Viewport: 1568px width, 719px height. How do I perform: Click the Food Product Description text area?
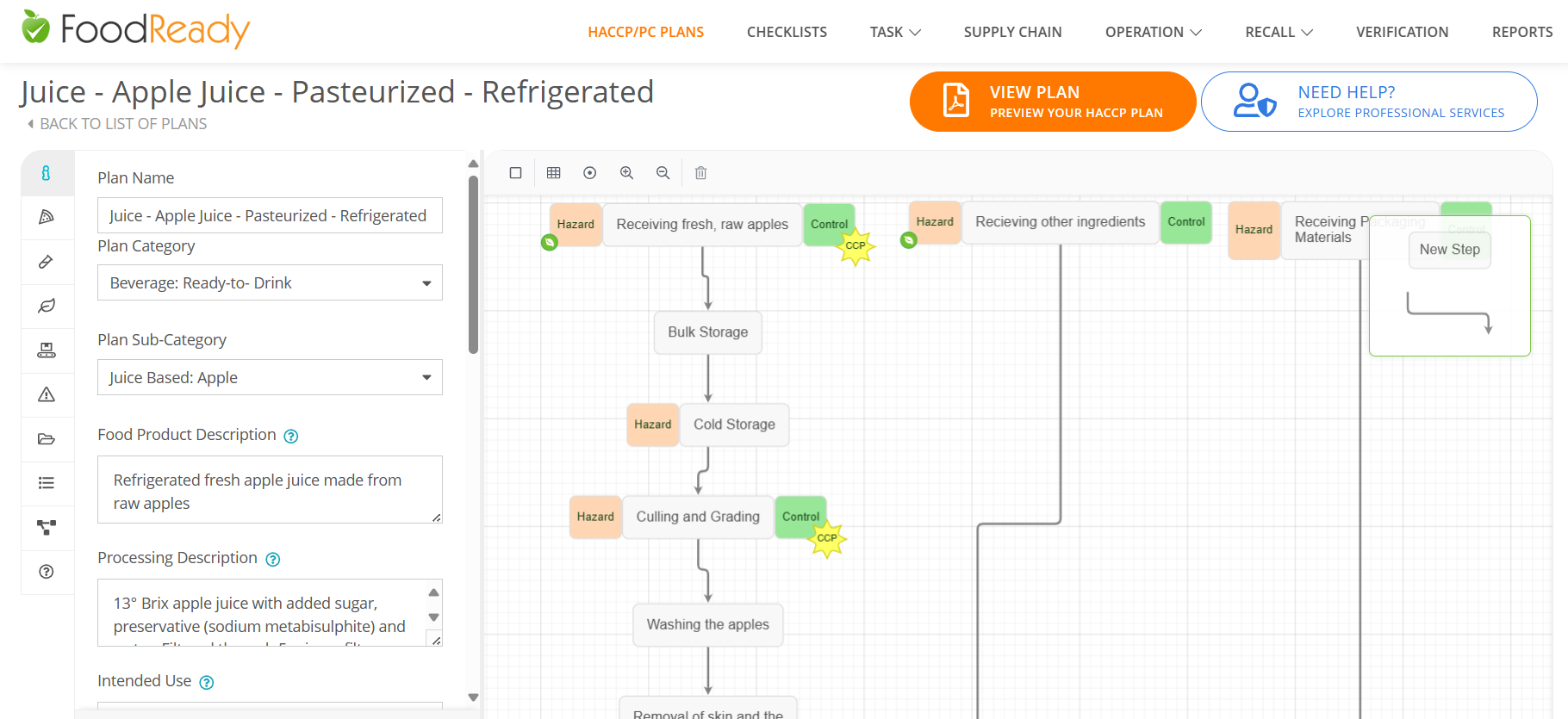[270, 489]
